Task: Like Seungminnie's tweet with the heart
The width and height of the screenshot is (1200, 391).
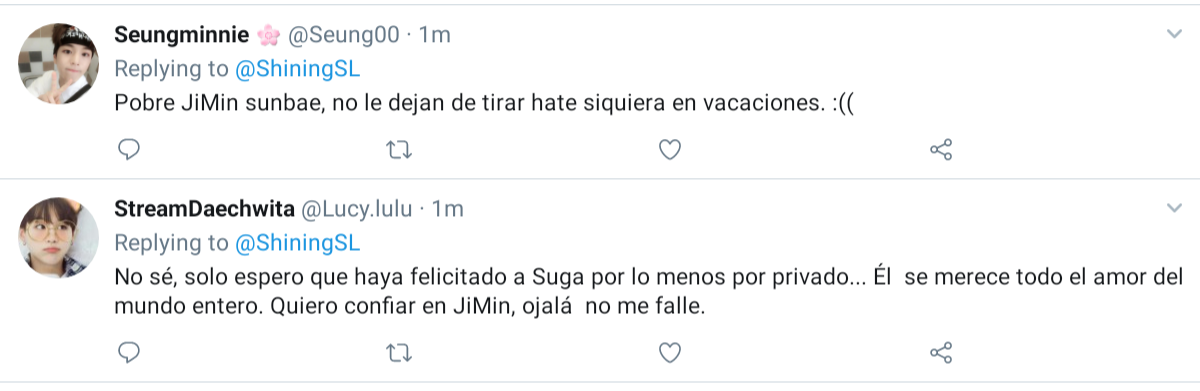Action: [x=670, y=150]
